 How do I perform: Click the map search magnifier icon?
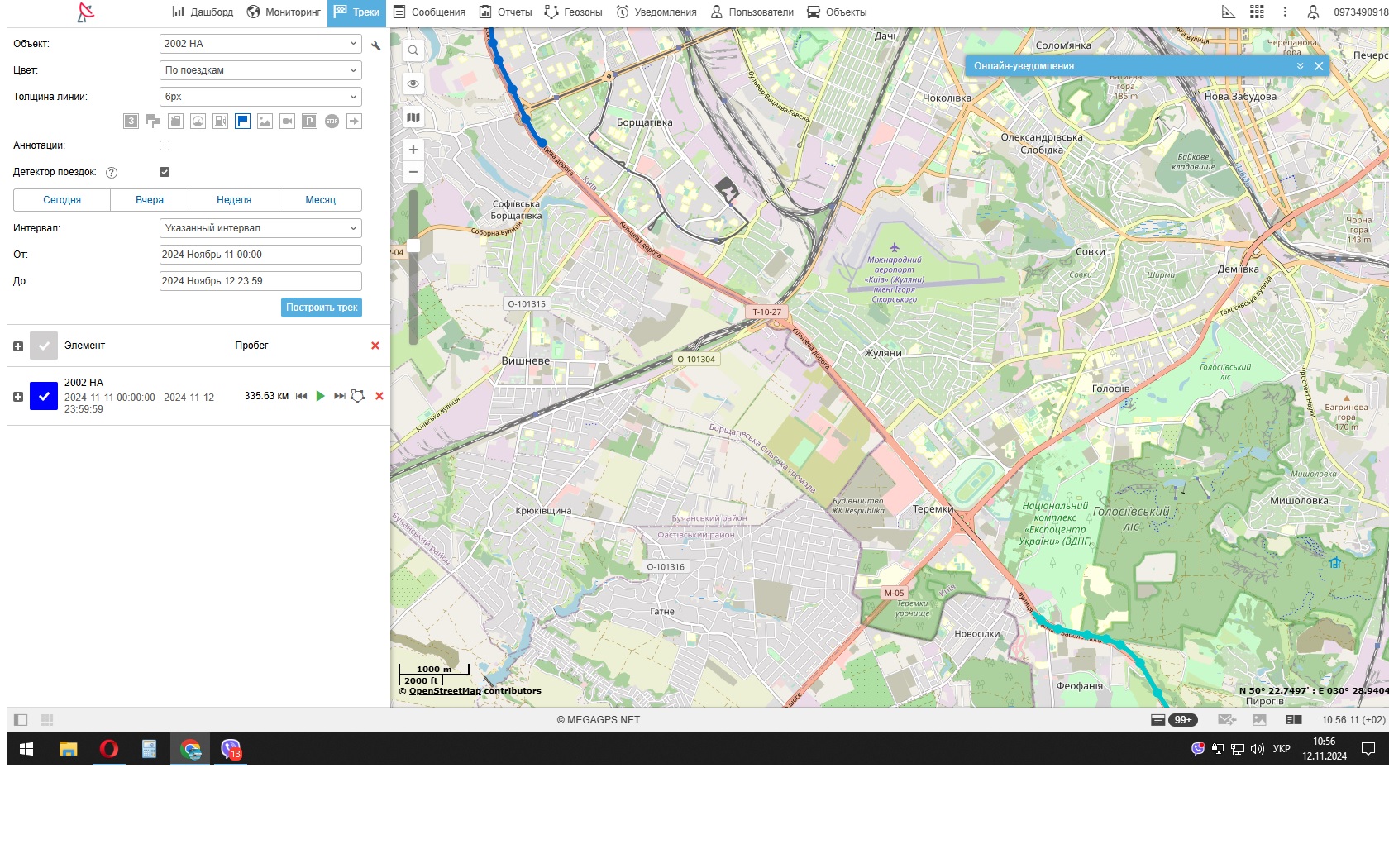[x=413, y=50]
